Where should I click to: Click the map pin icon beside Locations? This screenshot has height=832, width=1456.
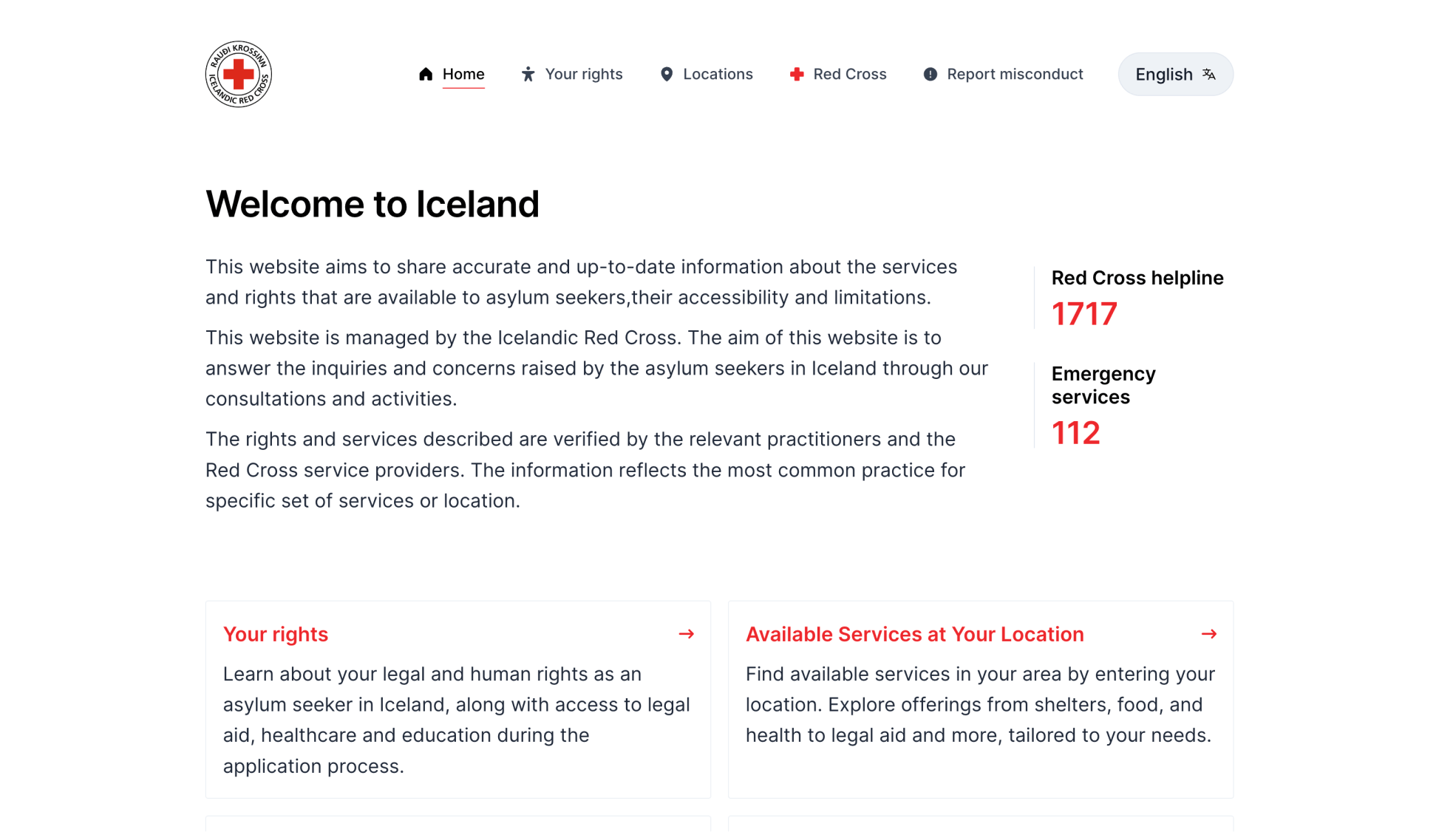(667, 74)
